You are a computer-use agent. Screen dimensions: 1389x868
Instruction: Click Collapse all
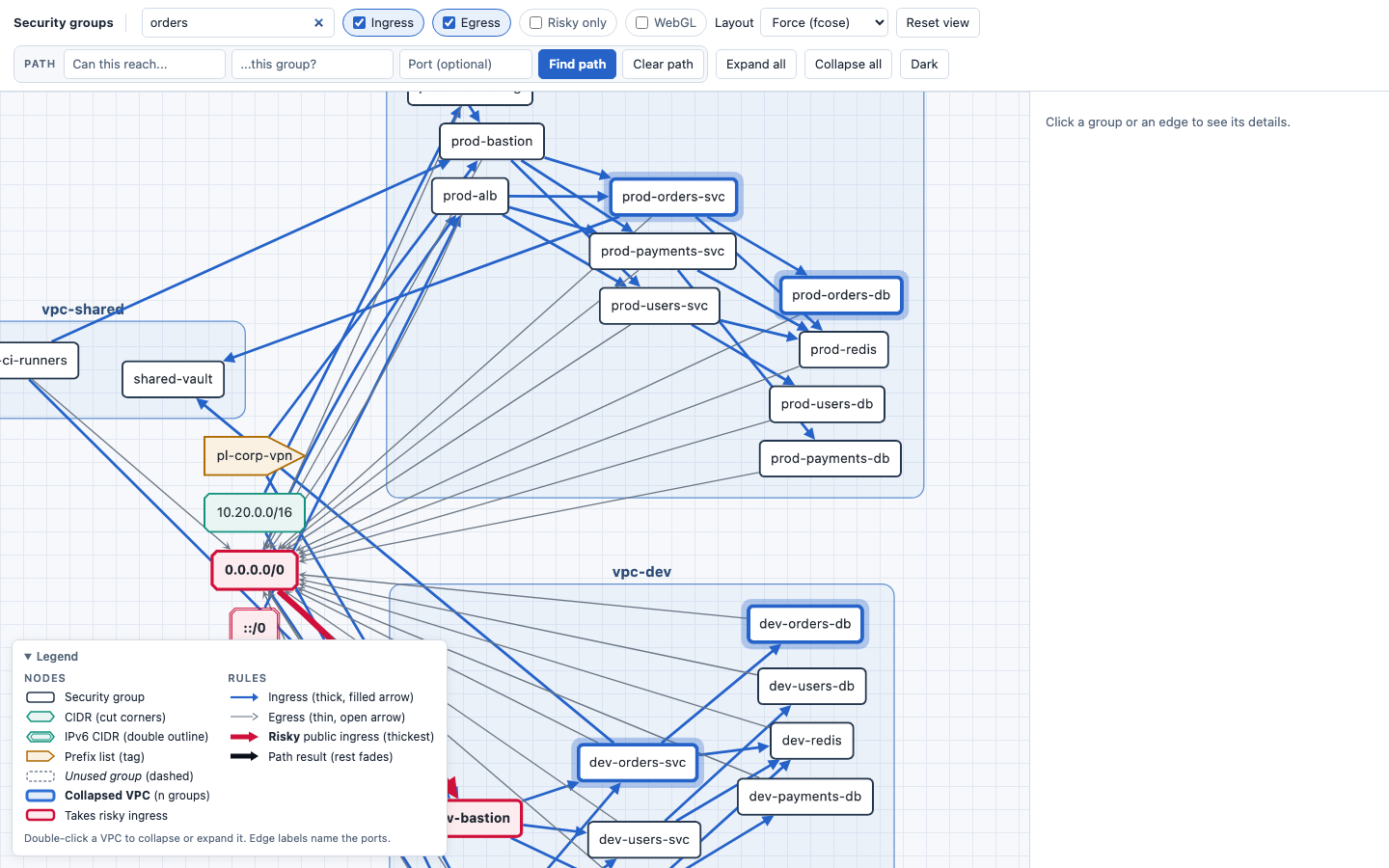click(x=848, y=65)
